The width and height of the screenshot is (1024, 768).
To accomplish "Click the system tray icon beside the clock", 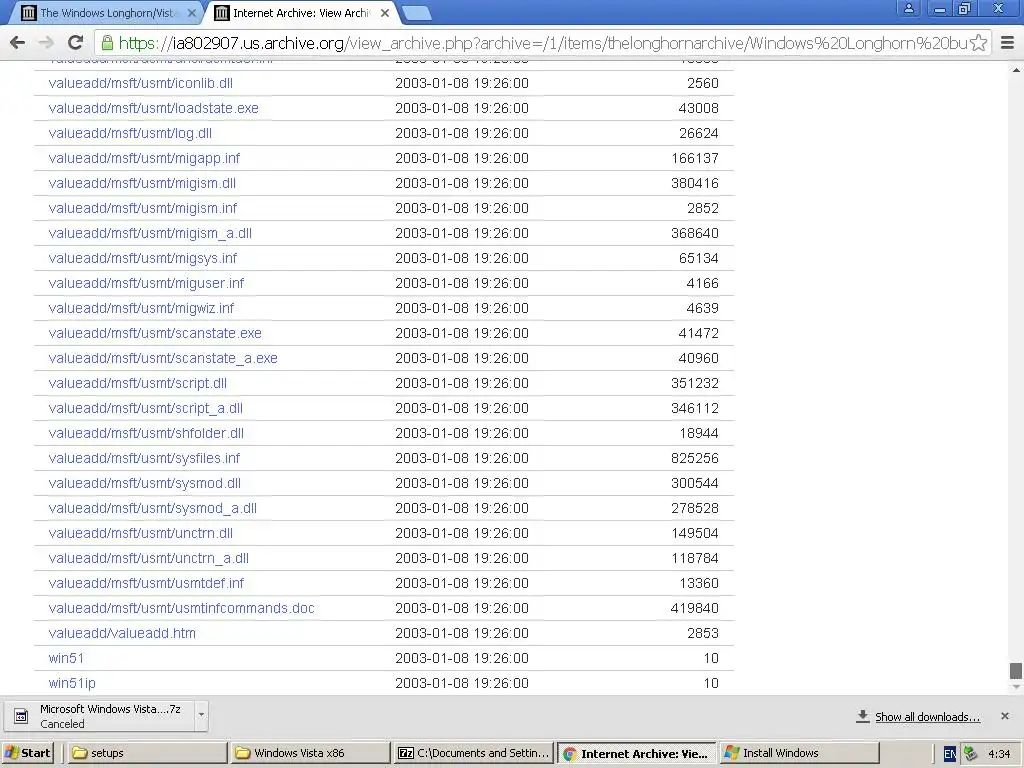I will point(970,754).
